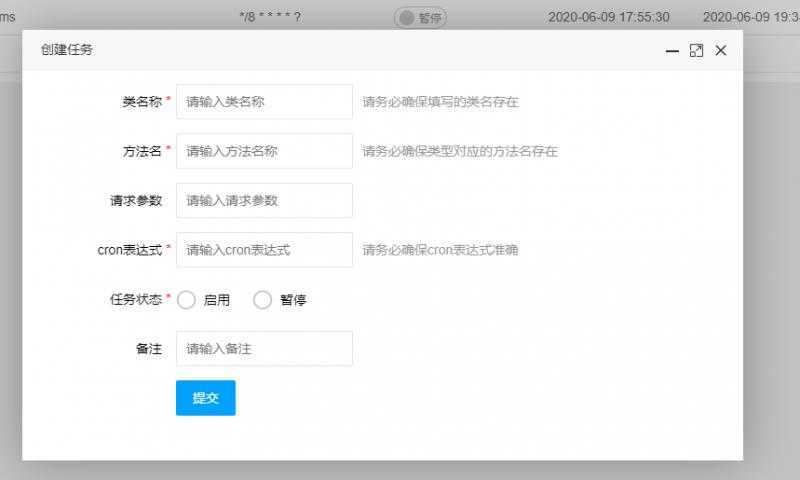Select the 启用 radio button
Screen dimensions: 800x480
coord(186,300)
